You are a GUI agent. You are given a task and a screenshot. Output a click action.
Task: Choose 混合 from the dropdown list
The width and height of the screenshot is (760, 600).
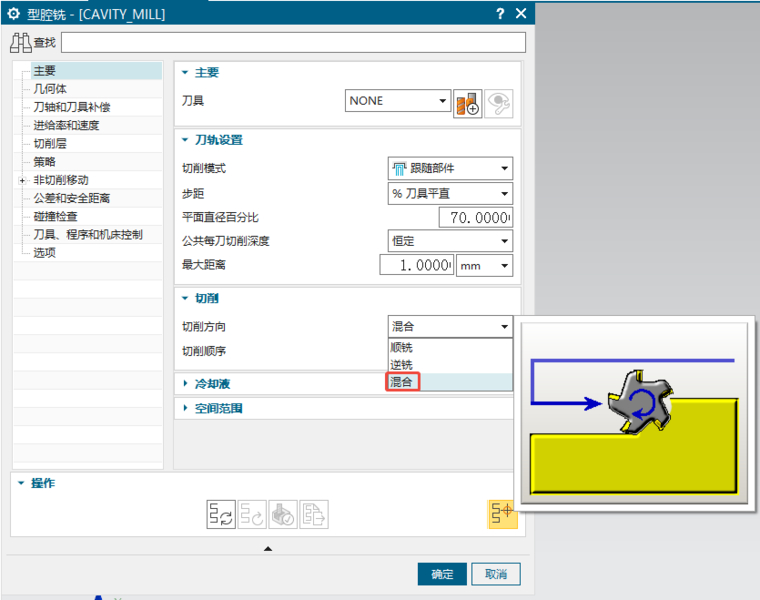click(x=450, y=382)
